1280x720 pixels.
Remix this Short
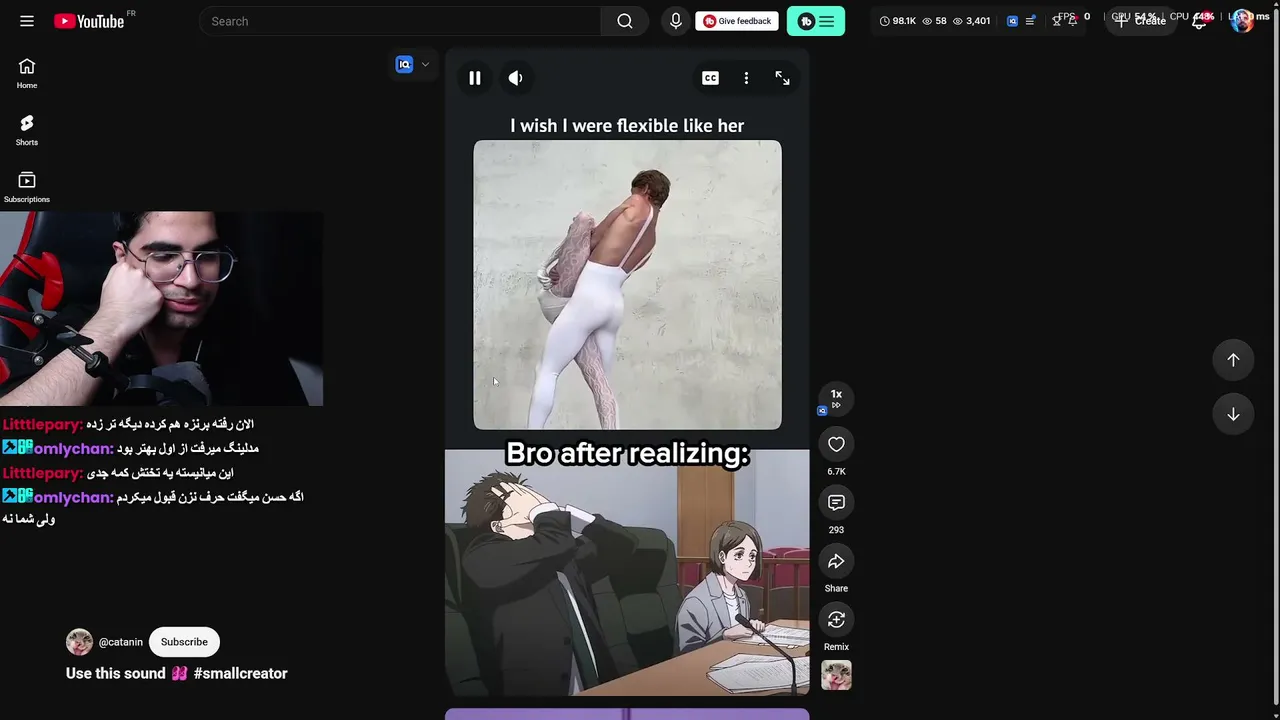836,620
